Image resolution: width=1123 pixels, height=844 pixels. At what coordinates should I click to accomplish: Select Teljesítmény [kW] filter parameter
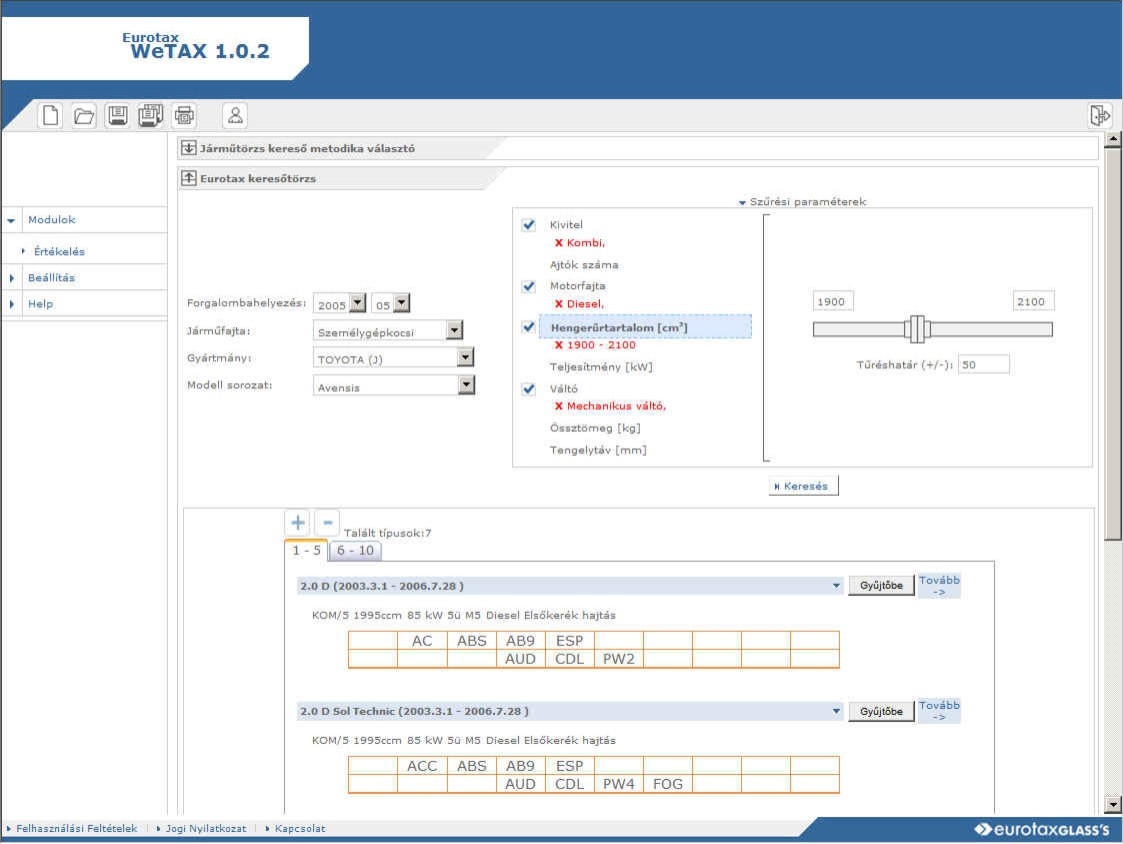(x=601, y=367)
